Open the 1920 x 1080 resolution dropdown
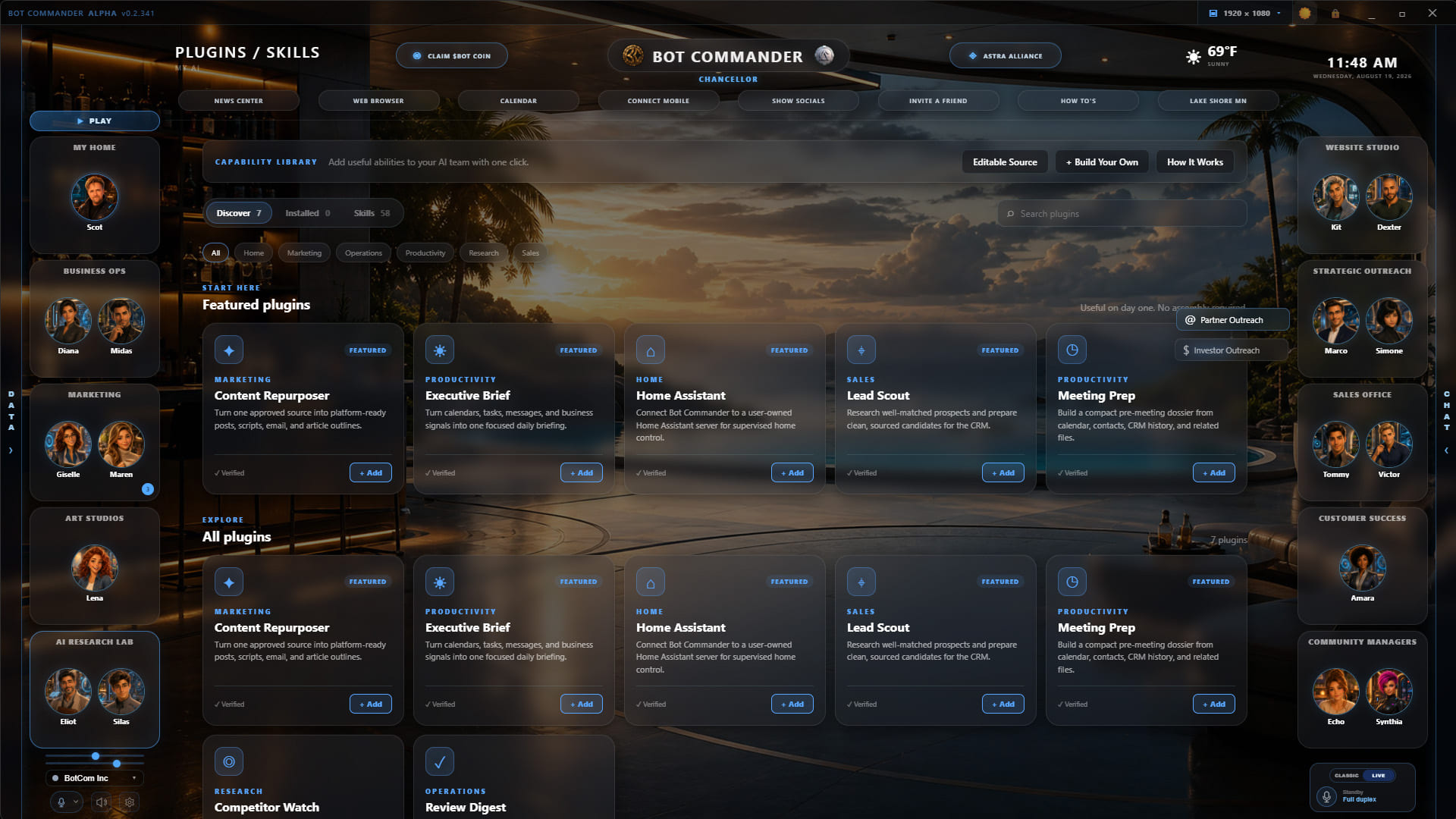Viewport: 1456px width, 819px height. click(1245, 14)
